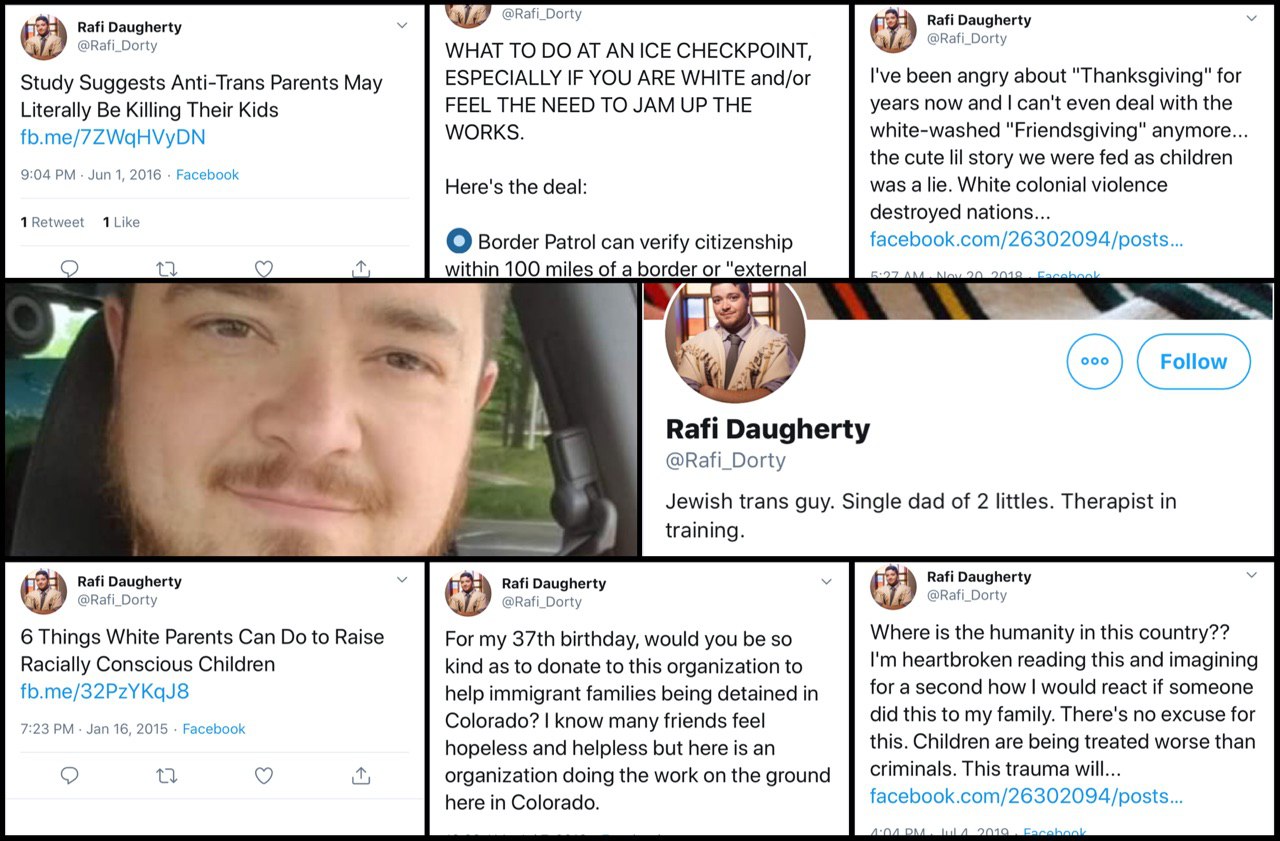Click retweet icon under anti-trans parents study tweet
Image resolution: width=1280 pixels, height=841 pixels.
pyautogui.click(x=167, y=268)
